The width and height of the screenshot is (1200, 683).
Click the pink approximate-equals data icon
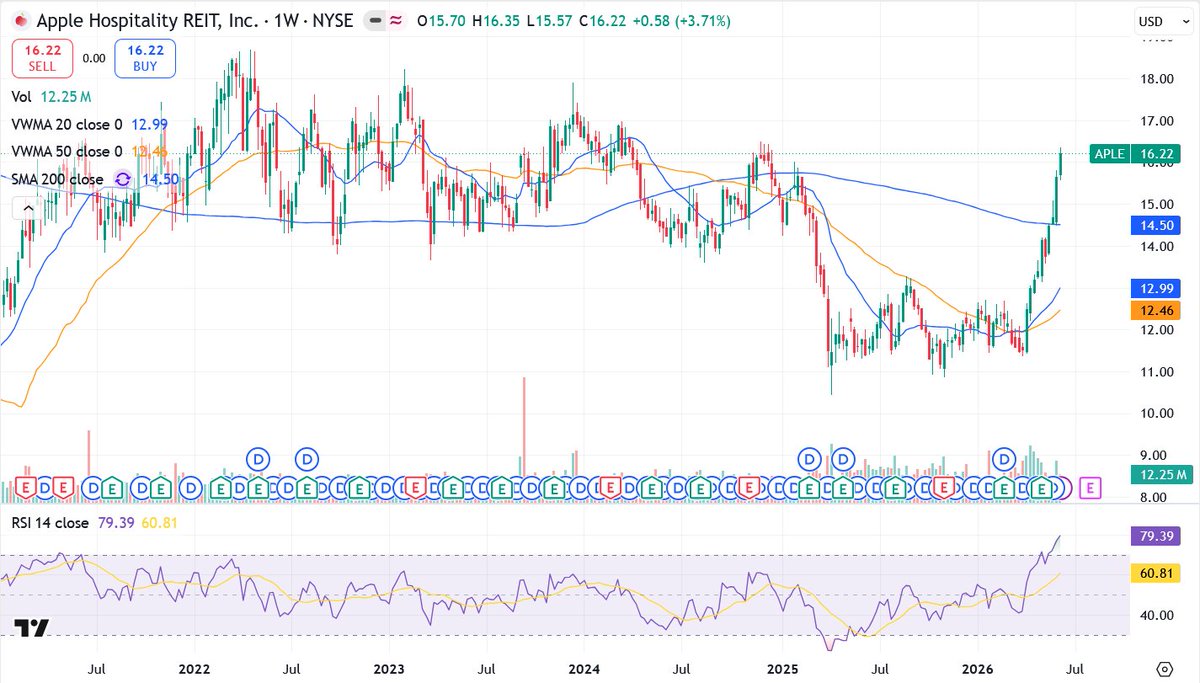click(x=396, y=21)
